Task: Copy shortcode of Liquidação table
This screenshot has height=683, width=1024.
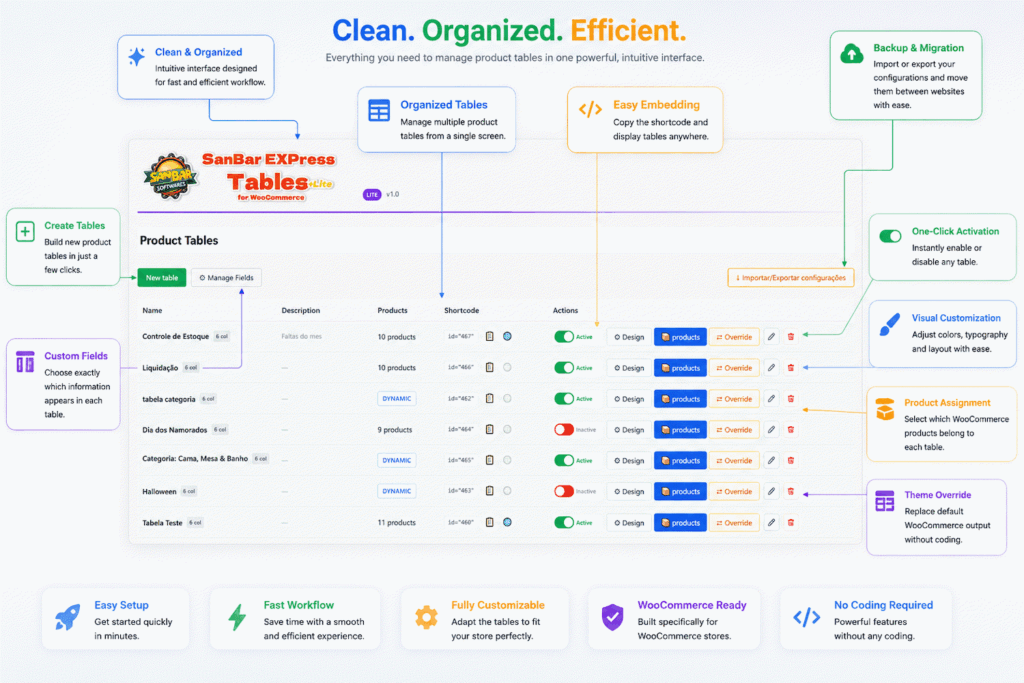Action: [x=489, y=368]
